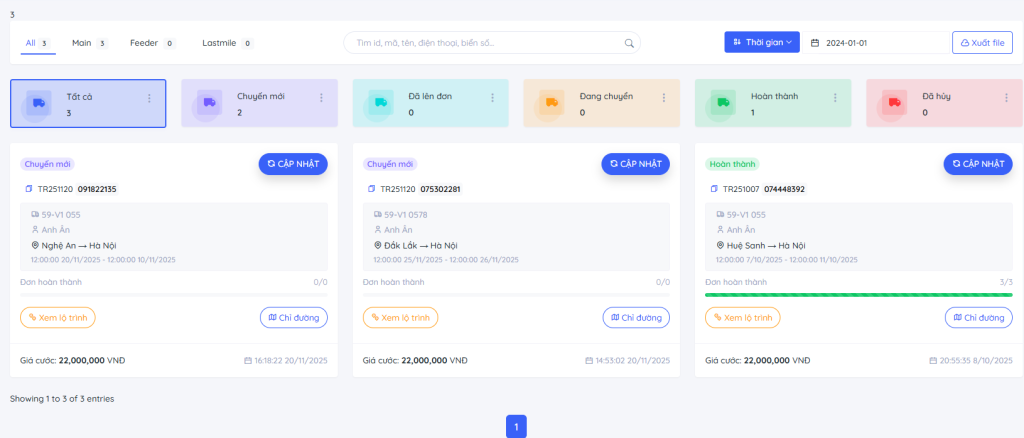This screenshot has height=438, width=1024.
Task: Click the copy icon beside TR251120 091822135
Action: click(28, 189)
